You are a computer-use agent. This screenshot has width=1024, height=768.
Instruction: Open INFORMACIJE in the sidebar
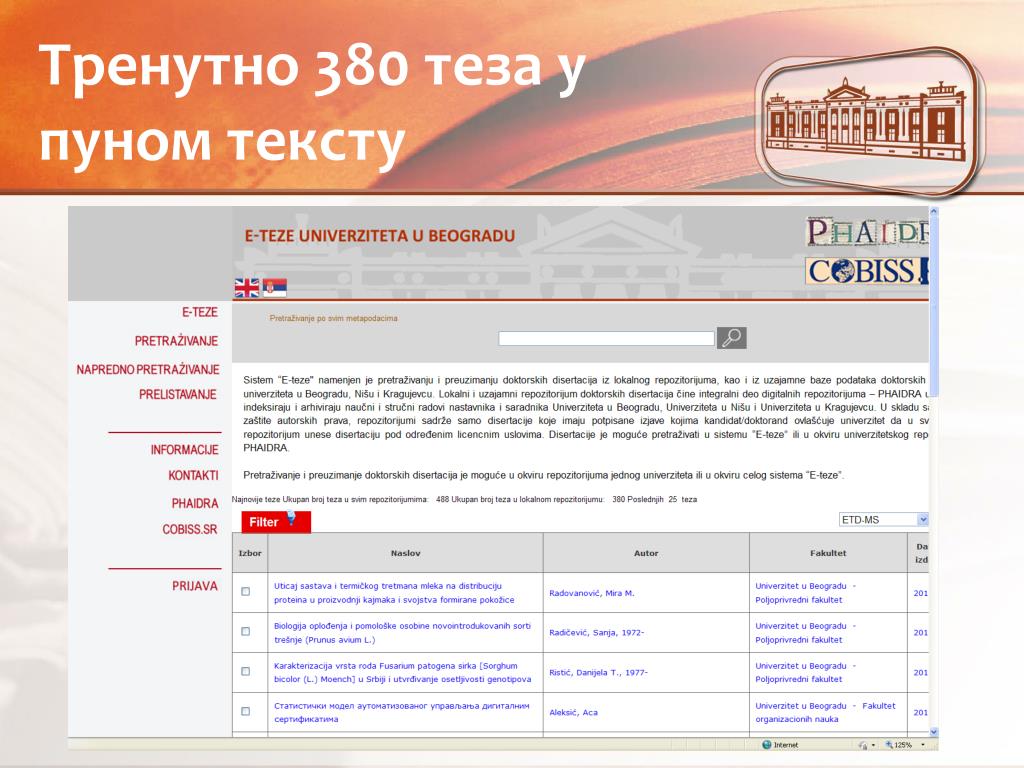(184, 450)
